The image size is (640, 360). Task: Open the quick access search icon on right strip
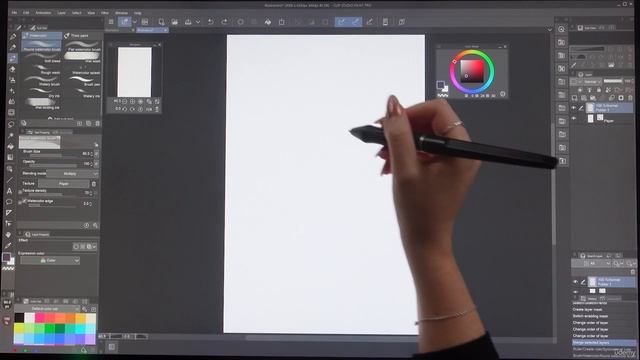click(x=562, y=29)
